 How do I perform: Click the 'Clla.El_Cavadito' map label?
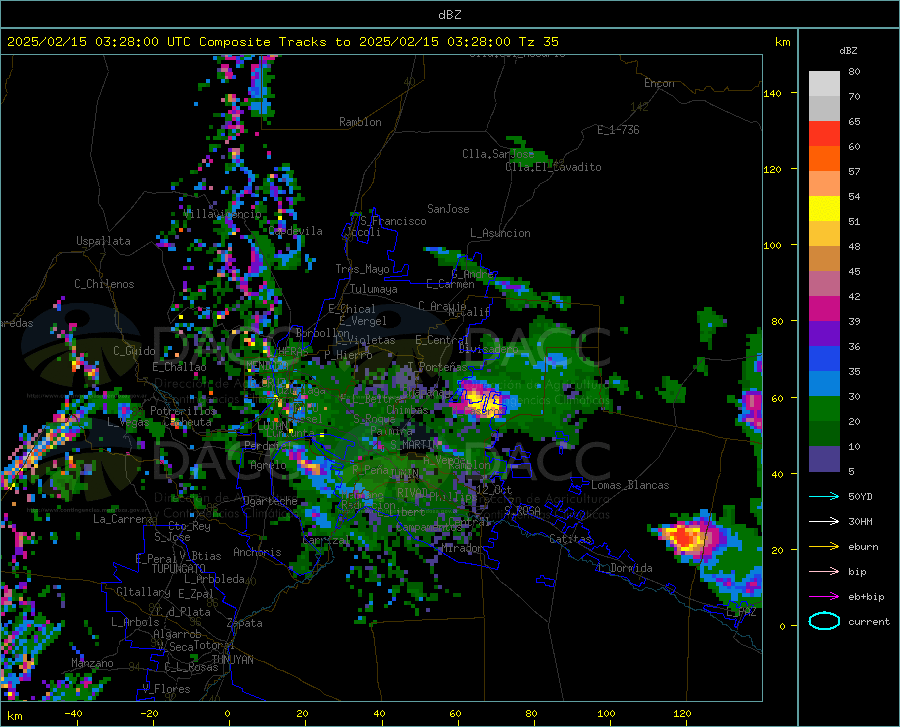[553, 167]
